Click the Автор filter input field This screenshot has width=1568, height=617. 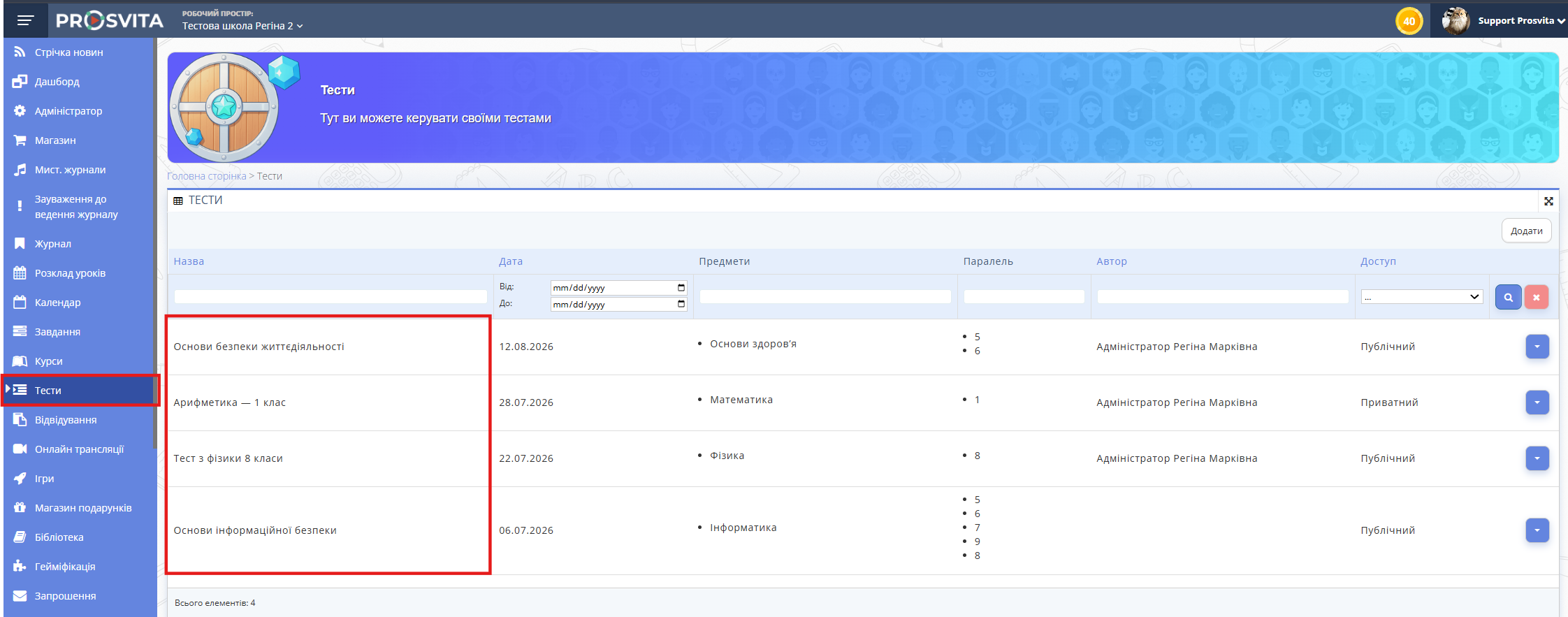tap(1223, 297)
